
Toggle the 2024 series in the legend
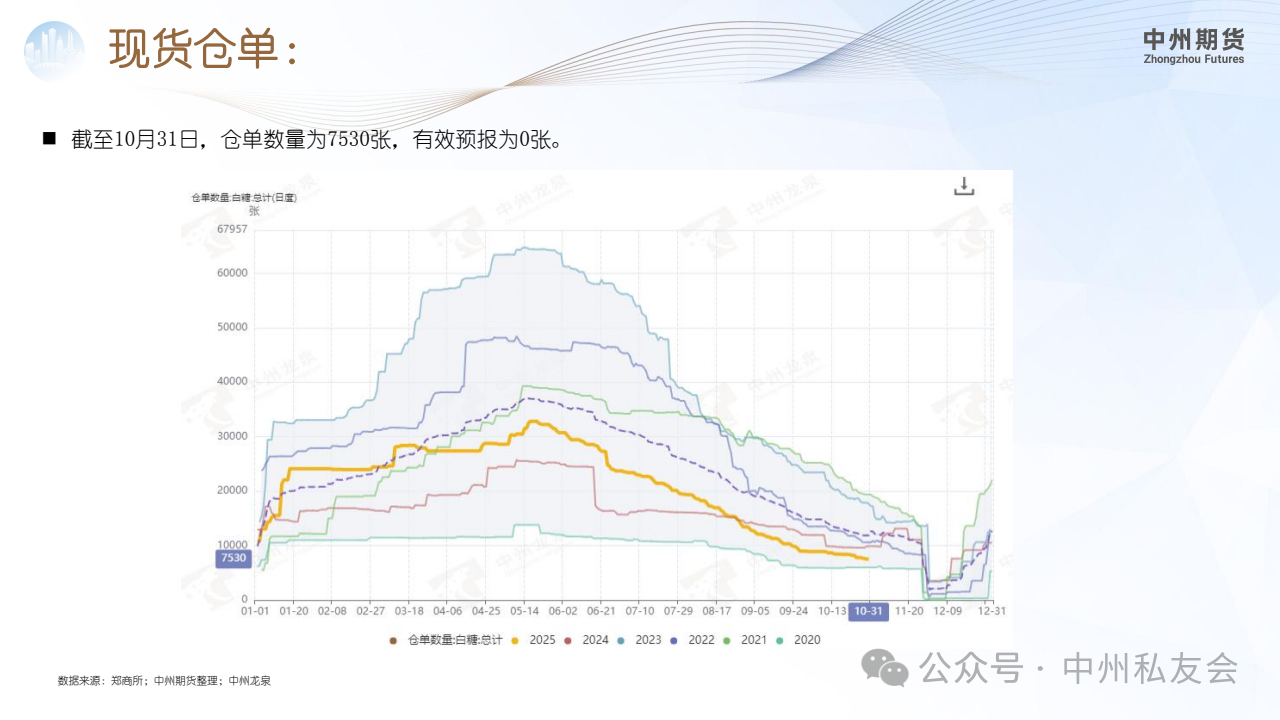(586, 639)
